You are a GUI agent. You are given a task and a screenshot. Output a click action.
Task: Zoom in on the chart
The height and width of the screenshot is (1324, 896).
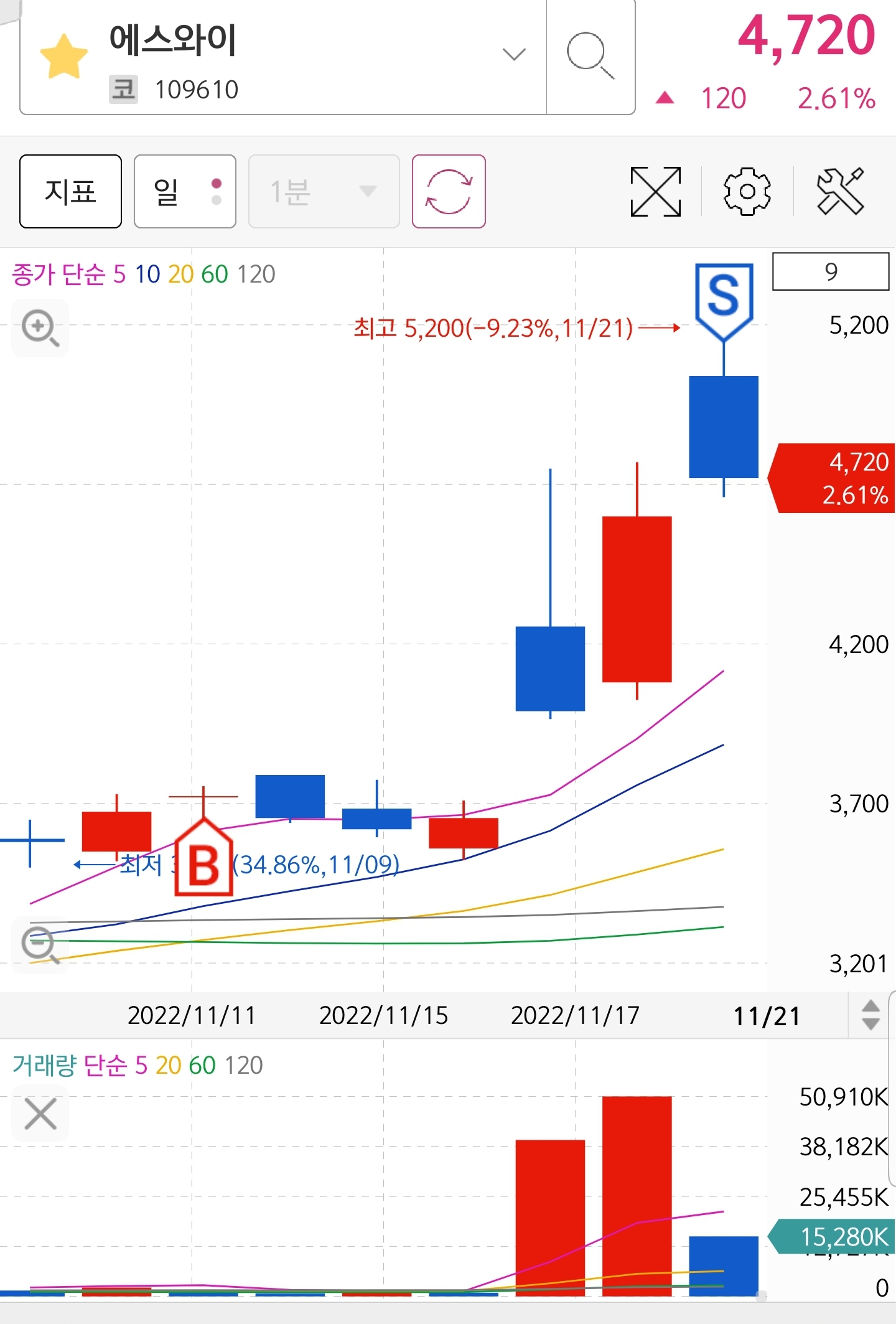[40, 328]
